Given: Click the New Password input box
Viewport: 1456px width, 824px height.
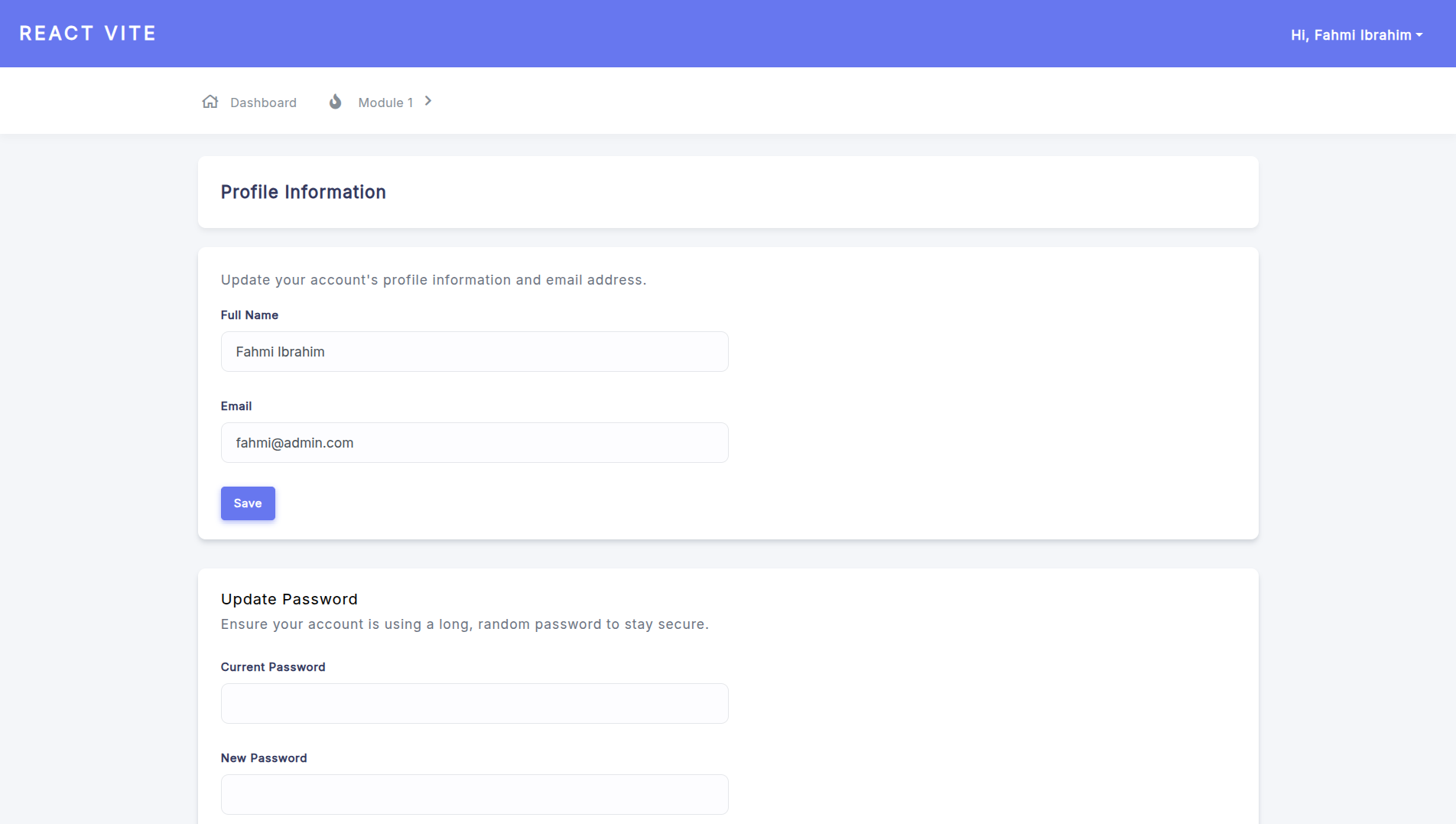Looking at the screenshot, I should [x=474, y=795].
